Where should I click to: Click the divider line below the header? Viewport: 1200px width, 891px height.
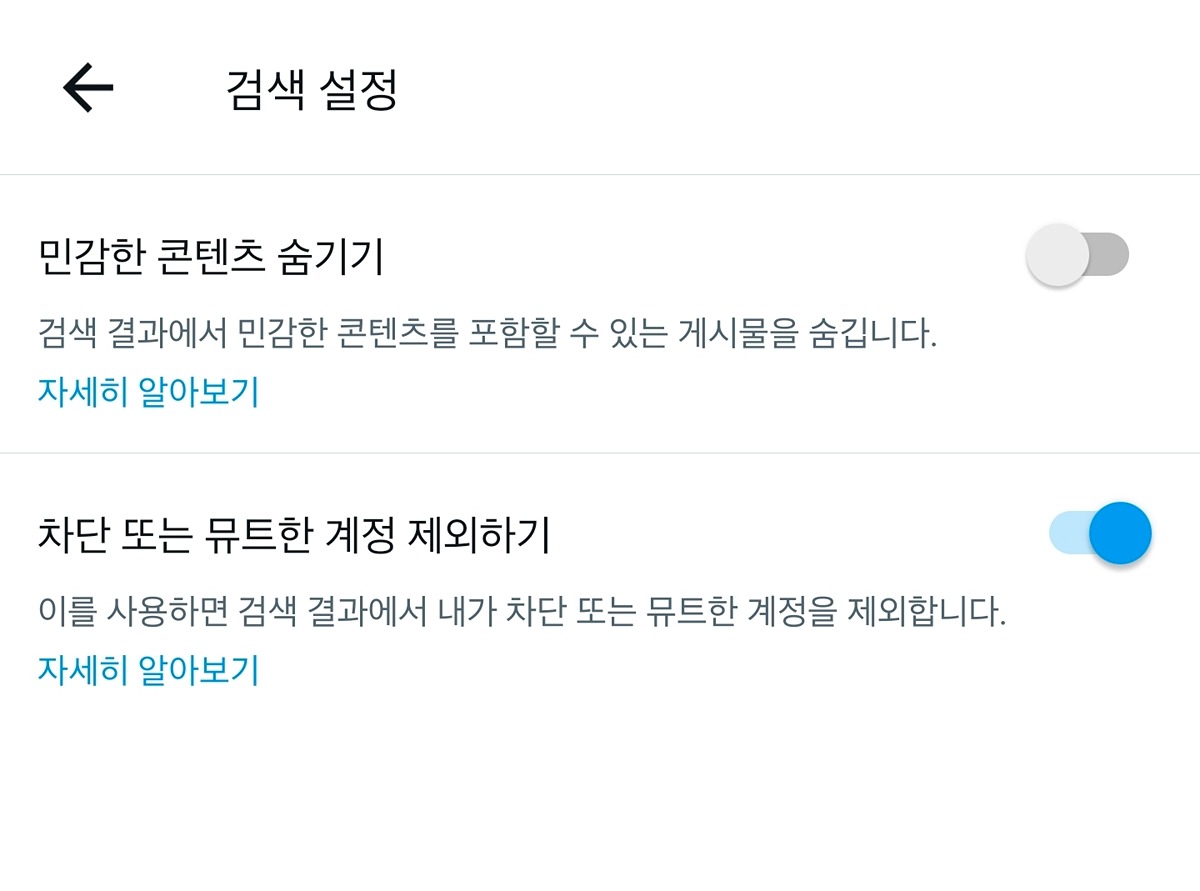(600, 175)
